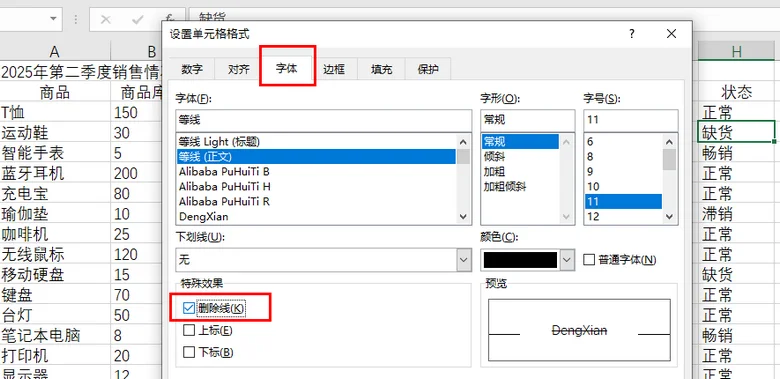Select stock value 200 cell

click(137, 173)
